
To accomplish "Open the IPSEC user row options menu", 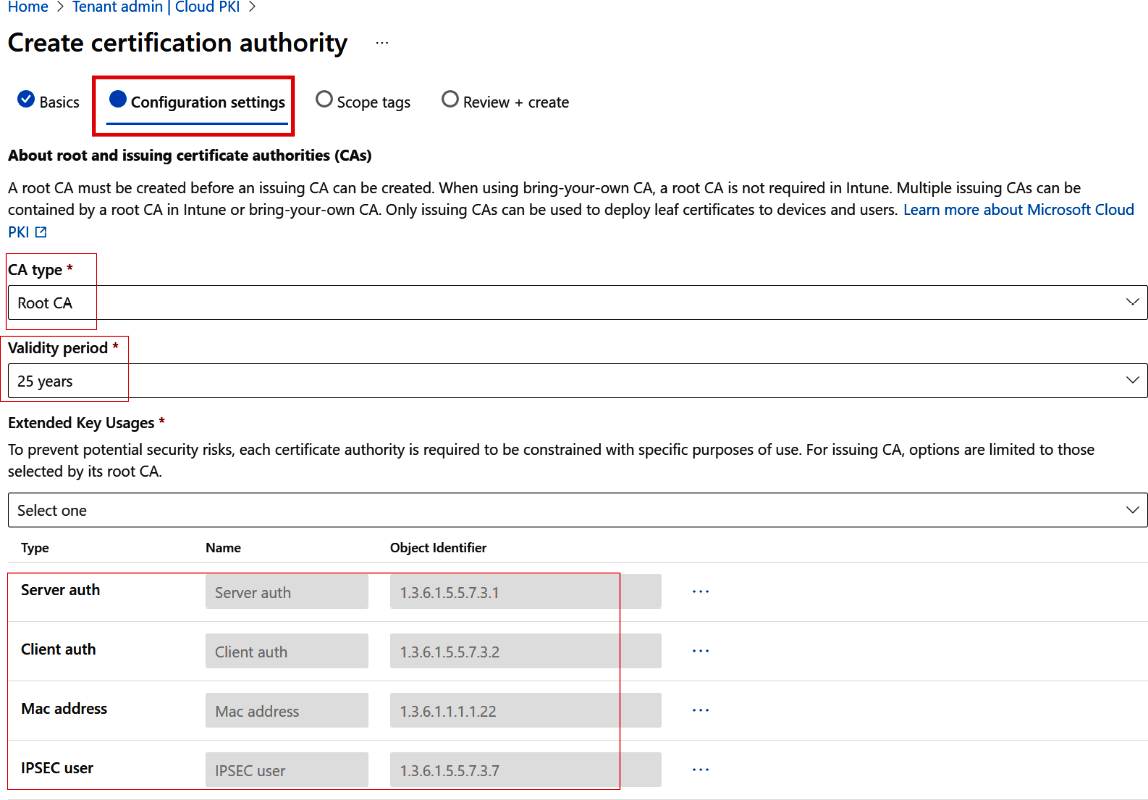I will click(x=701, y=769).
